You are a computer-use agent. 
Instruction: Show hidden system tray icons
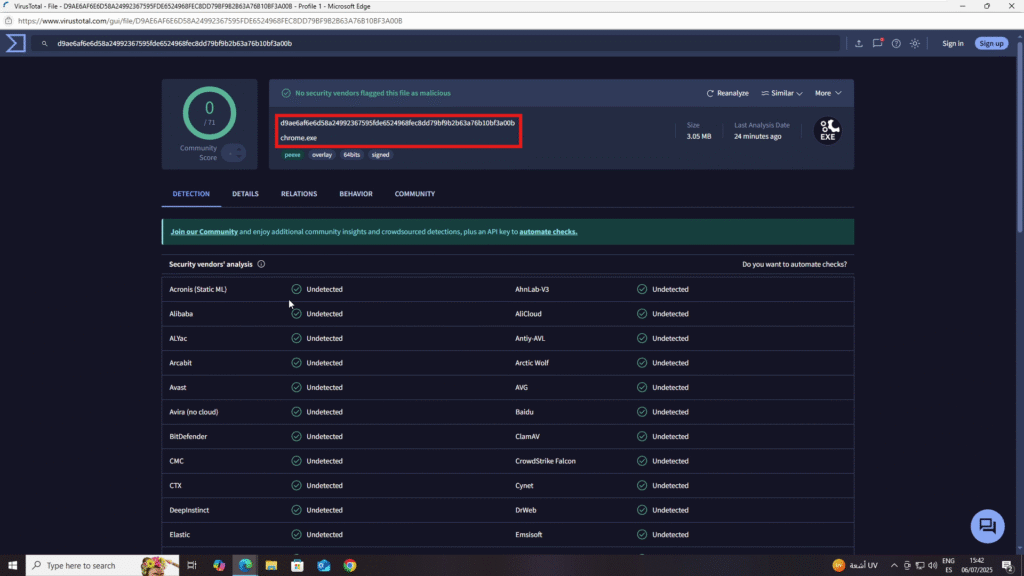click(894, 566)
